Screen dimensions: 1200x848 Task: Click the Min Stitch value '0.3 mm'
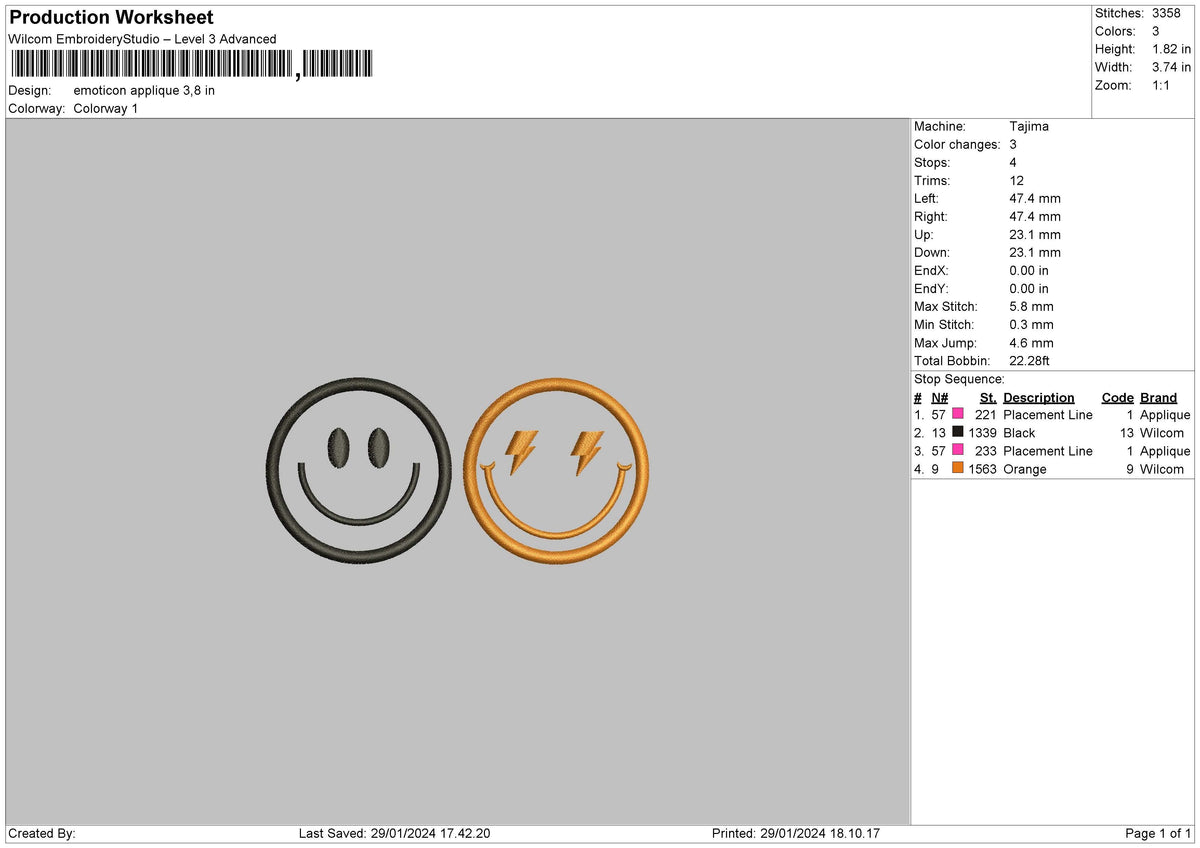(1031, 324)
